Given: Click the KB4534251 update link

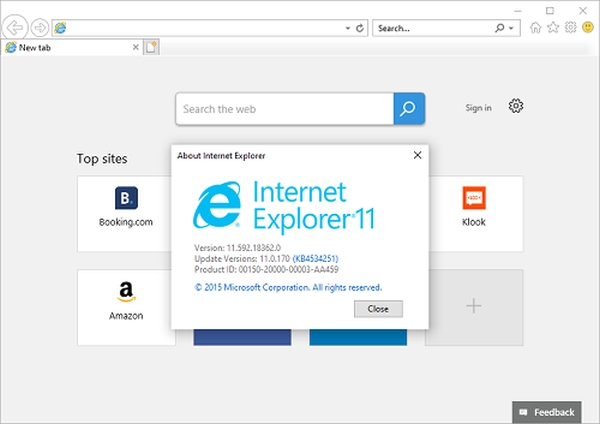Looking at the screenshot, I should [x=315, y=258].
